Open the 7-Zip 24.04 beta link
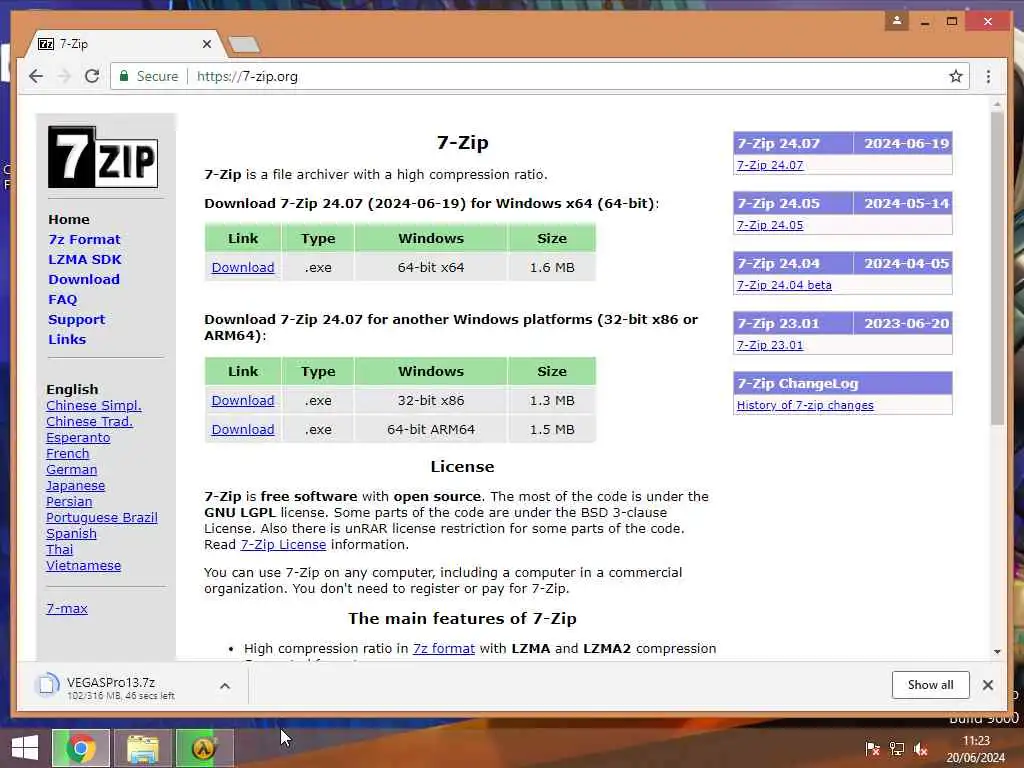Viewport: 1024px width, 768px height. click(784, 285)
